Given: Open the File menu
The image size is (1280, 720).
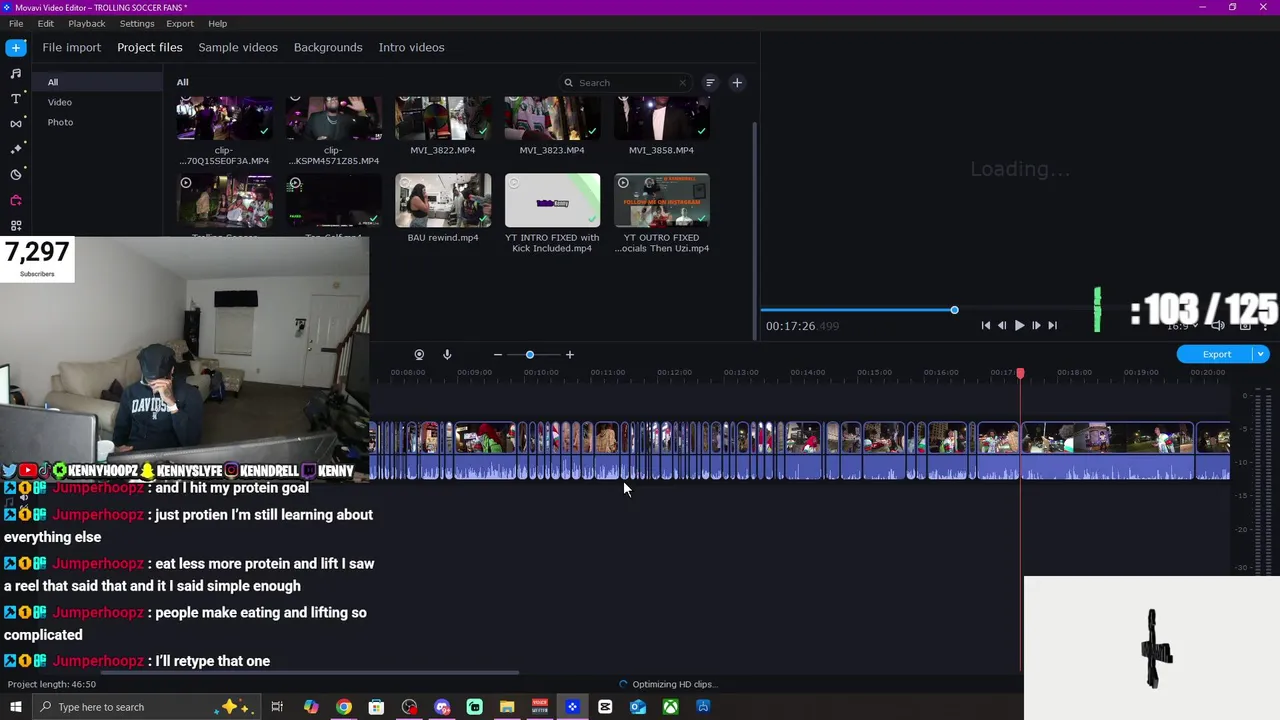Looking at the screenshot, I should pyautogui.click(x=16, y=23).
